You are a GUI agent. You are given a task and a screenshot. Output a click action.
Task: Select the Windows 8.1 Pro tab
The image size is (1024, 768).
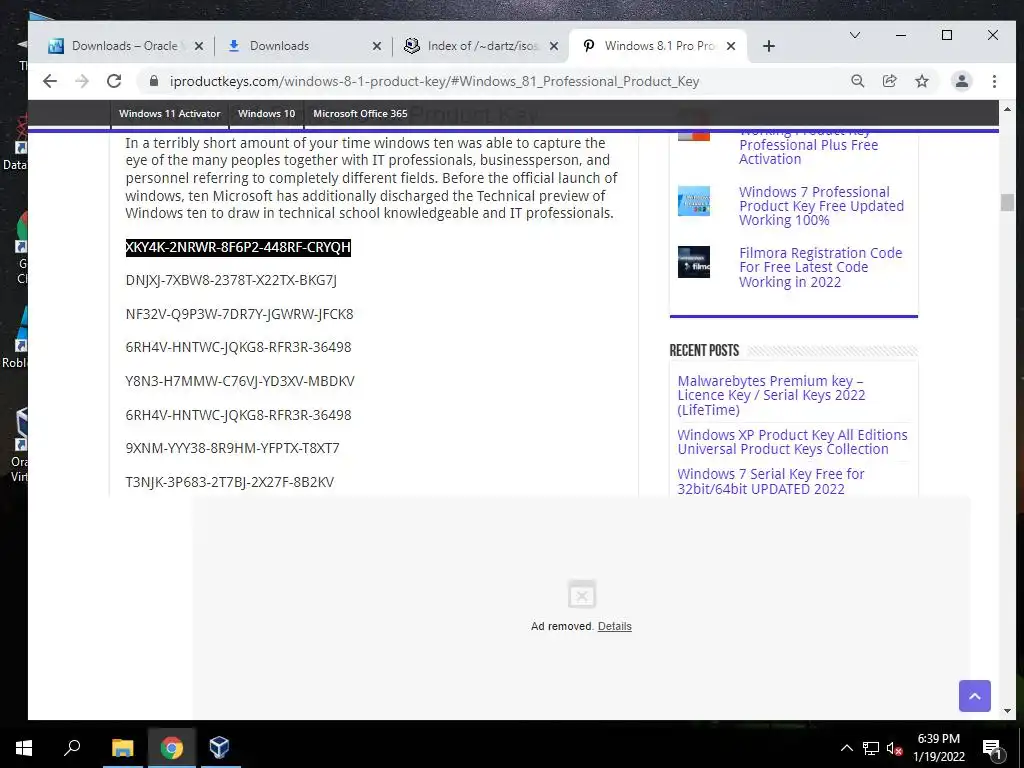pos(658,46)
